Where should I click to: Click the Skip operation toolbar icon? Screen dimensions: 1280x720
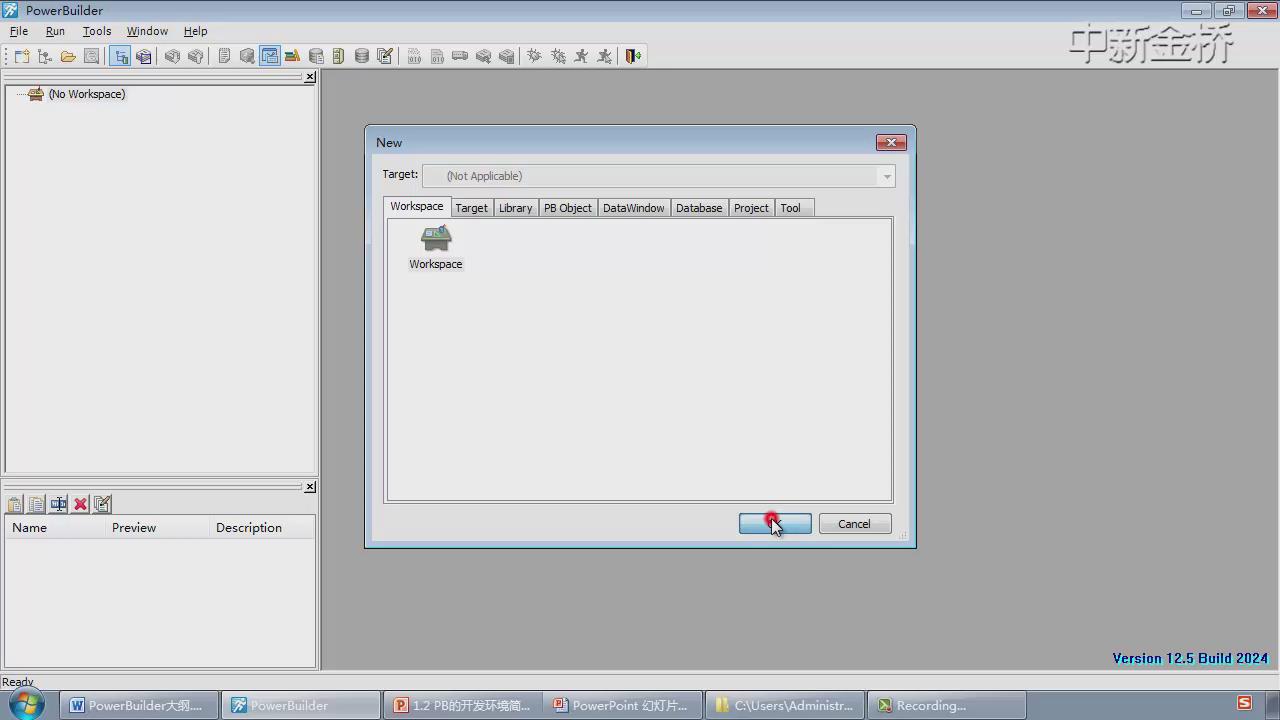click(x=483, y=56)
